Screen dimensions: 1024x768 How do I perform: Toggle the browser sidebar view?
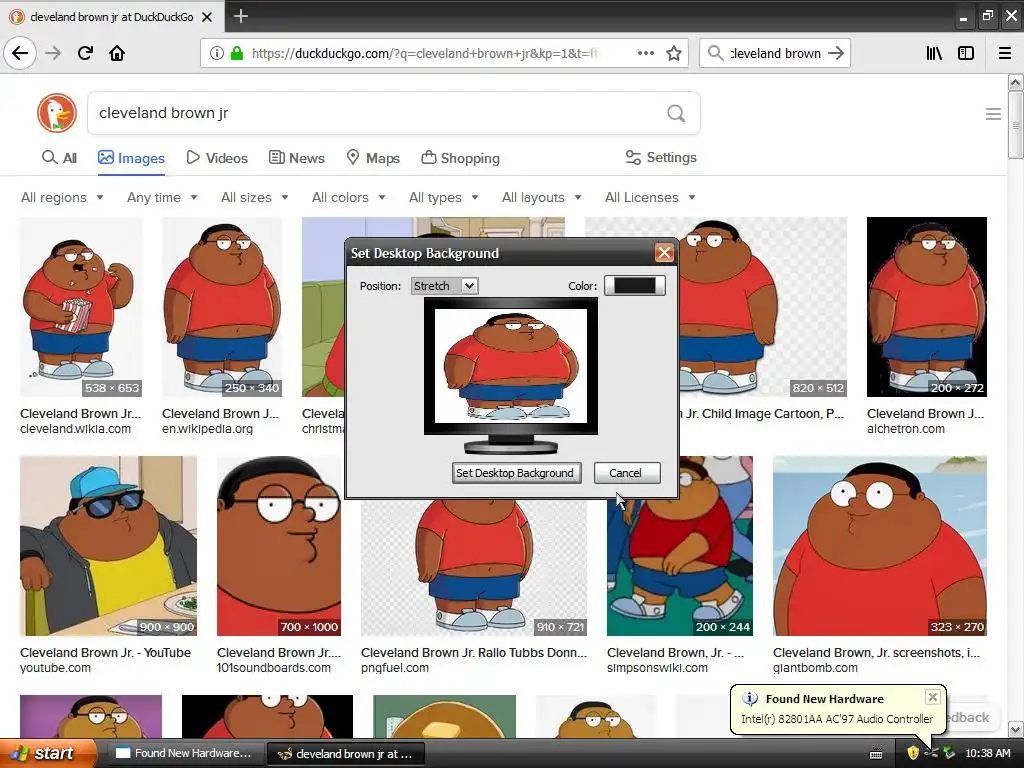[966, 53]
